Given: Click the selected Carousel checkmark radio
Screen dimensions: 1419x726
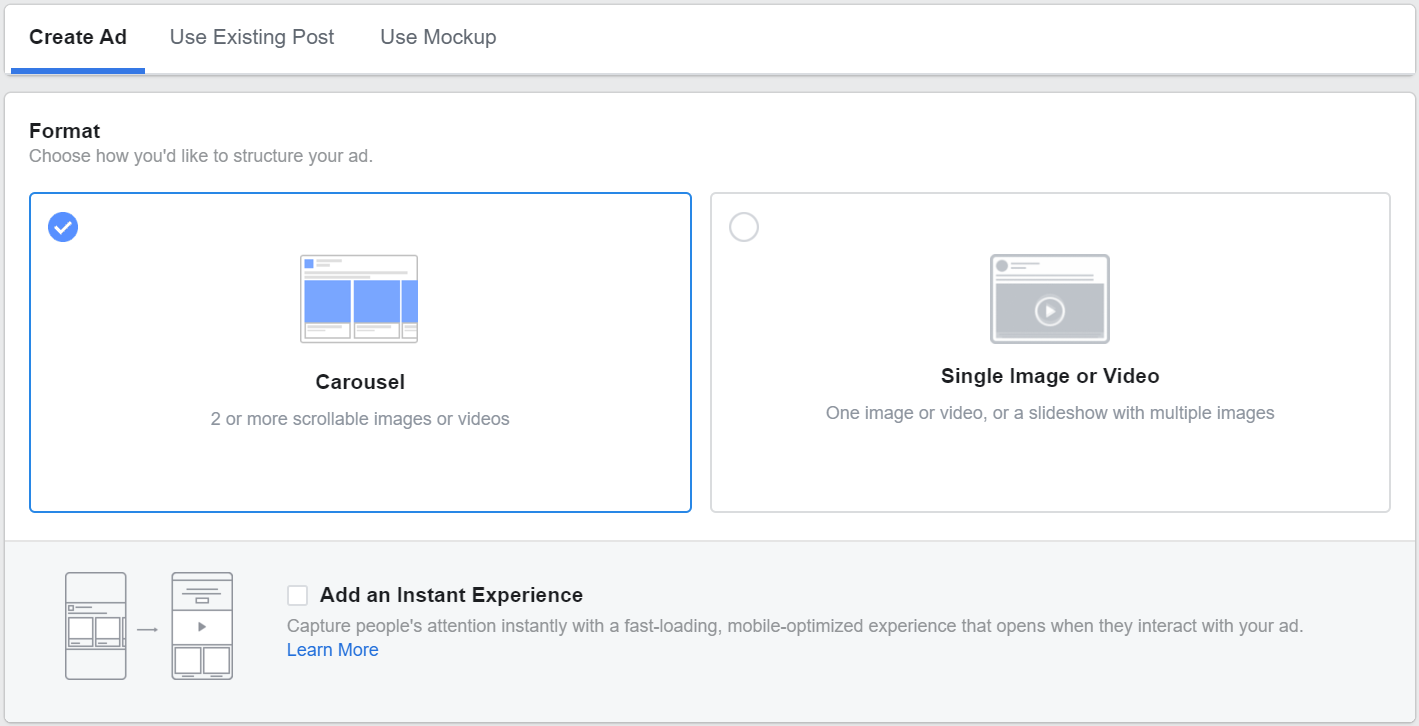Looking at the screenshot, I should click(63, 227).
